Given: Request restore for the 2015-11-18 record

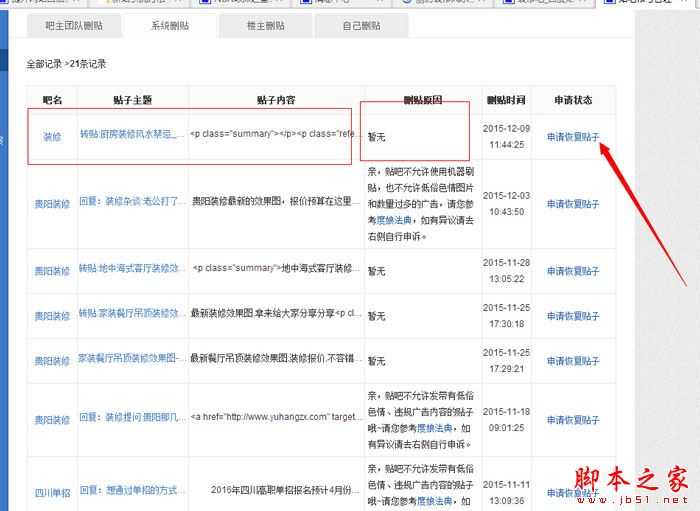Looking at the screenshot, I should [x=573, y=419].
